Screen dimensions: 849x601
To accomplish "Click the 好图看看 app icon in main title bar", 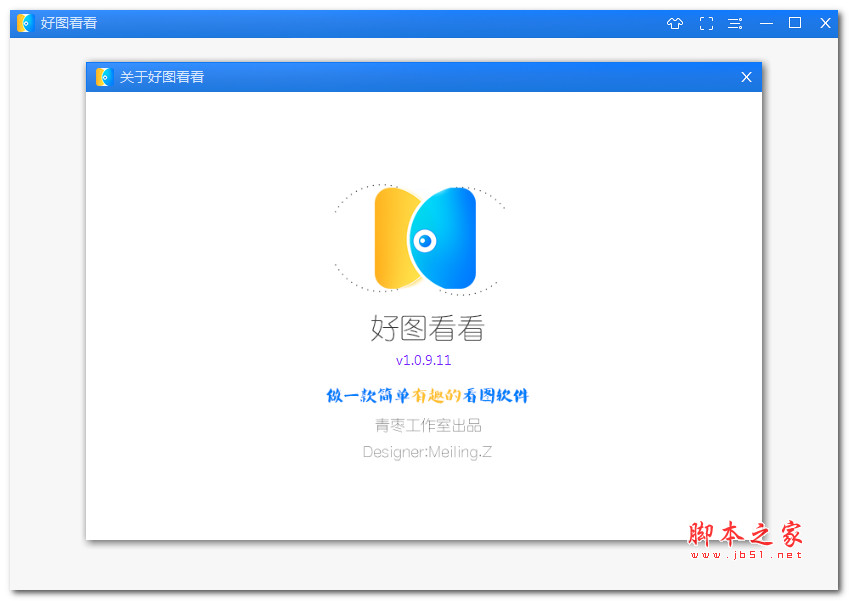I will coord(25,23).
